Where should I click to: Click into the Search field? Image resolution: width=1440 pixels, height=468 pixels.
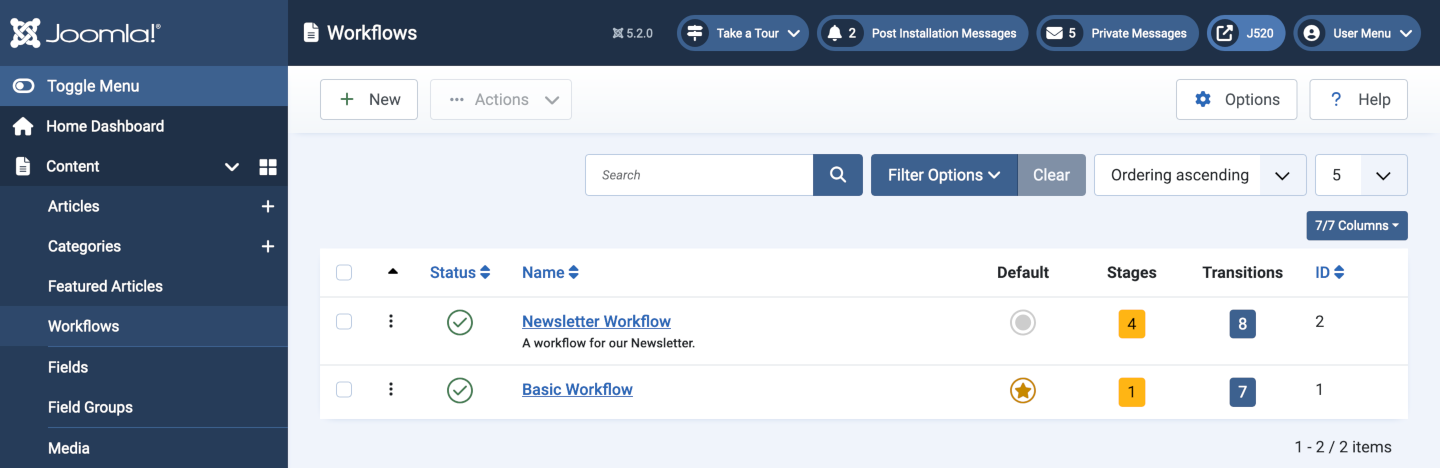coord(699,175)
